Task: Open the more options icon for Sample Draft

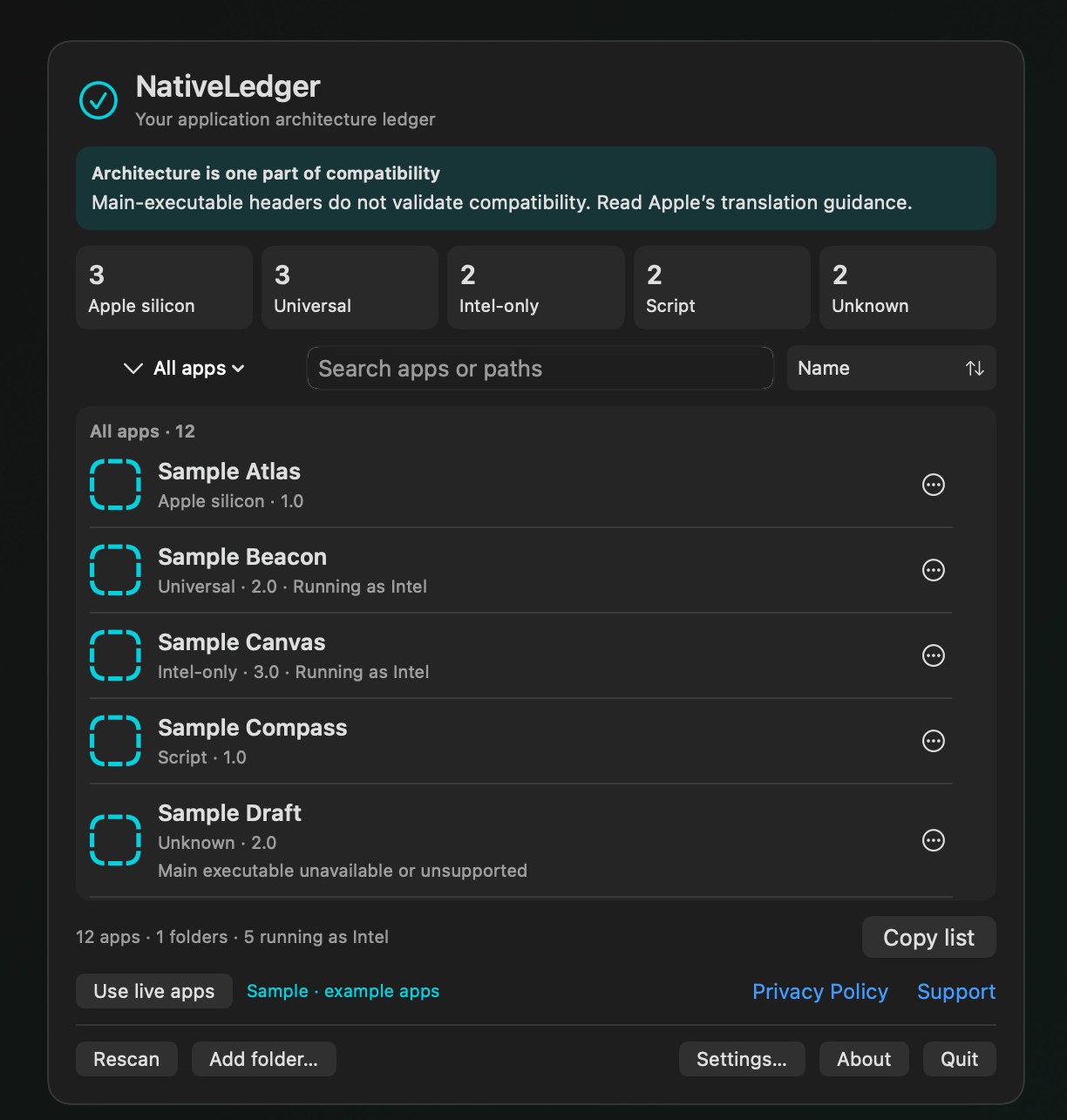Action: click(x=933, y=840)
